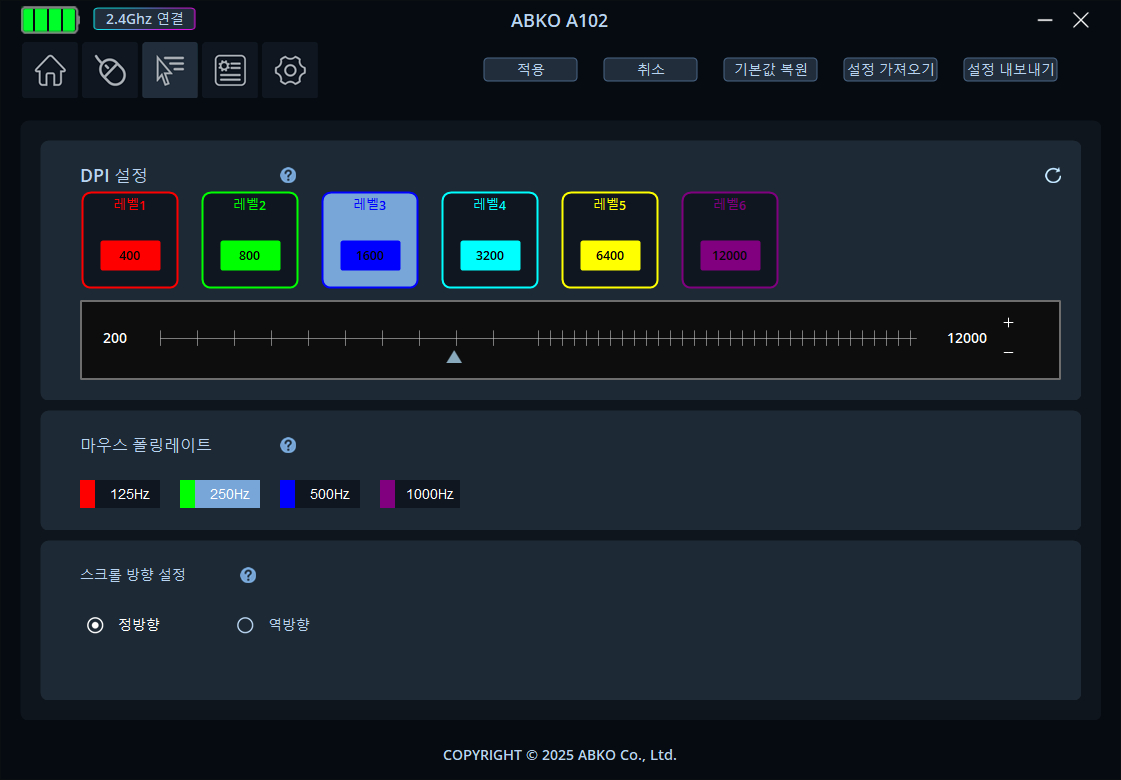Click the 설정 가져오기 import button
The height and width of the screenshot is (780, 1121).
click(x=891, y=69)
